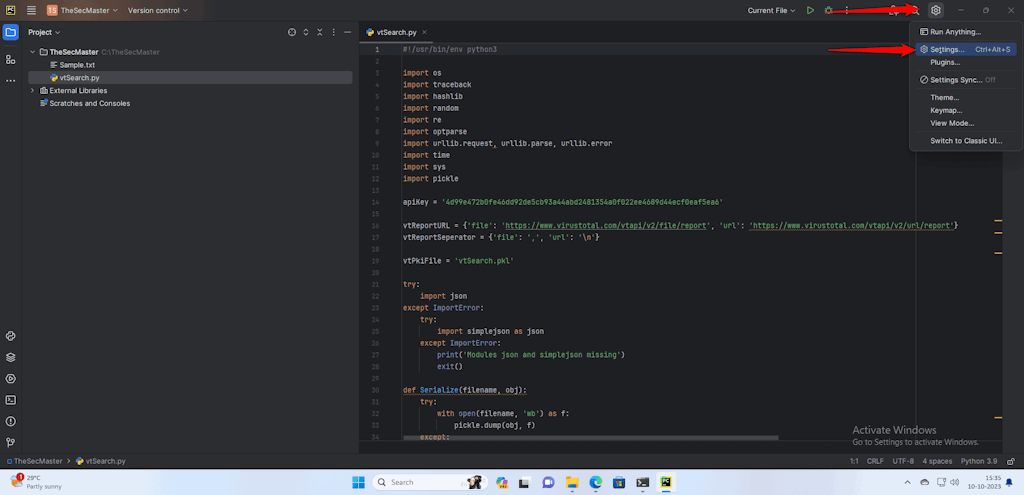Viewport: 1024px width, 495px height.
Task: Expand all in Project panel
Action: (x=306, y=32)
